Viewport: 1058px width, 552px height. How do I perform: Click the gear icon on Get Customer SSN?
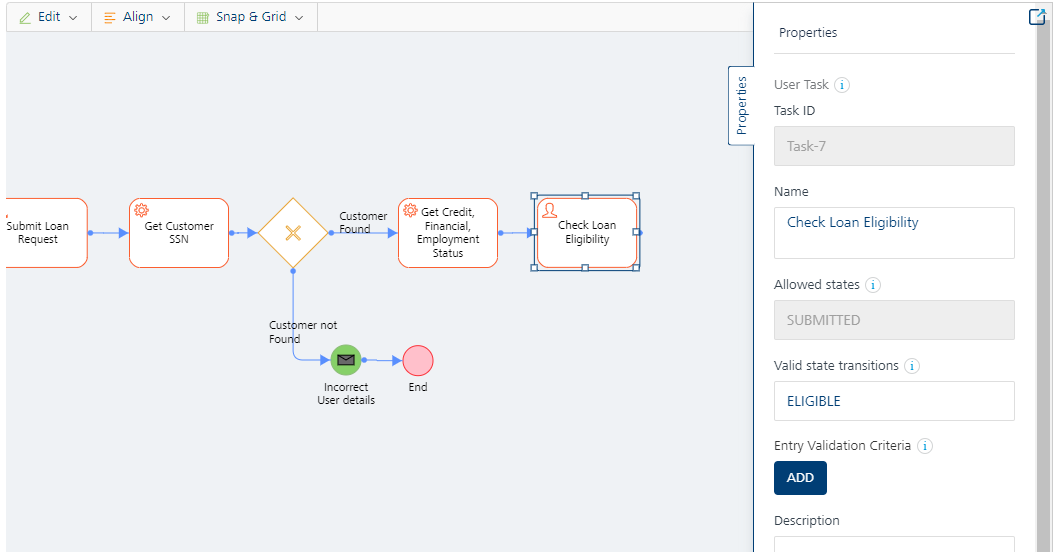click(x=141, y=210)
